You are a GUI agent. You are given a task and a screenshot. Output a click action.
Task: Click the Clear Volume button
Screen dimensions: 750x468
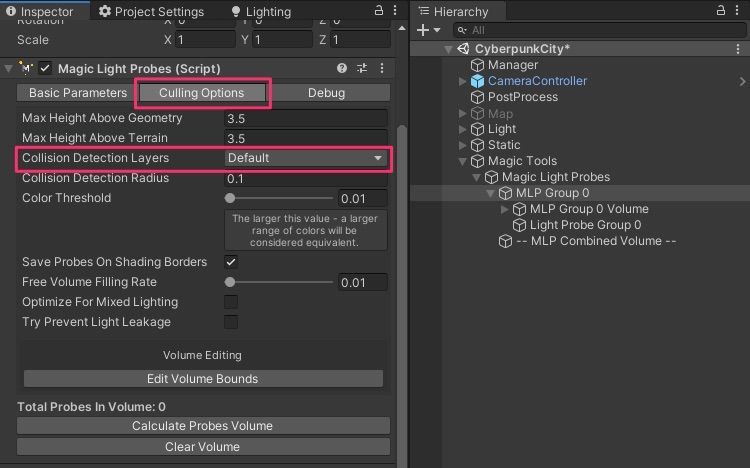pos(203,446)
